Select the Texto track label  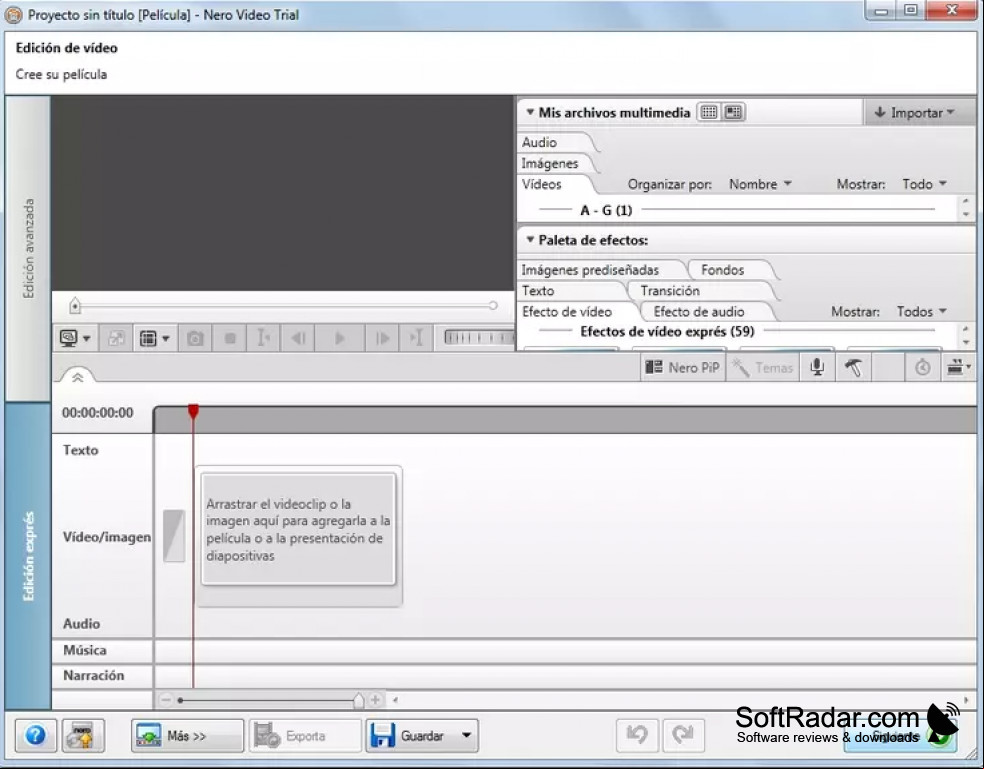coord(81,450)
